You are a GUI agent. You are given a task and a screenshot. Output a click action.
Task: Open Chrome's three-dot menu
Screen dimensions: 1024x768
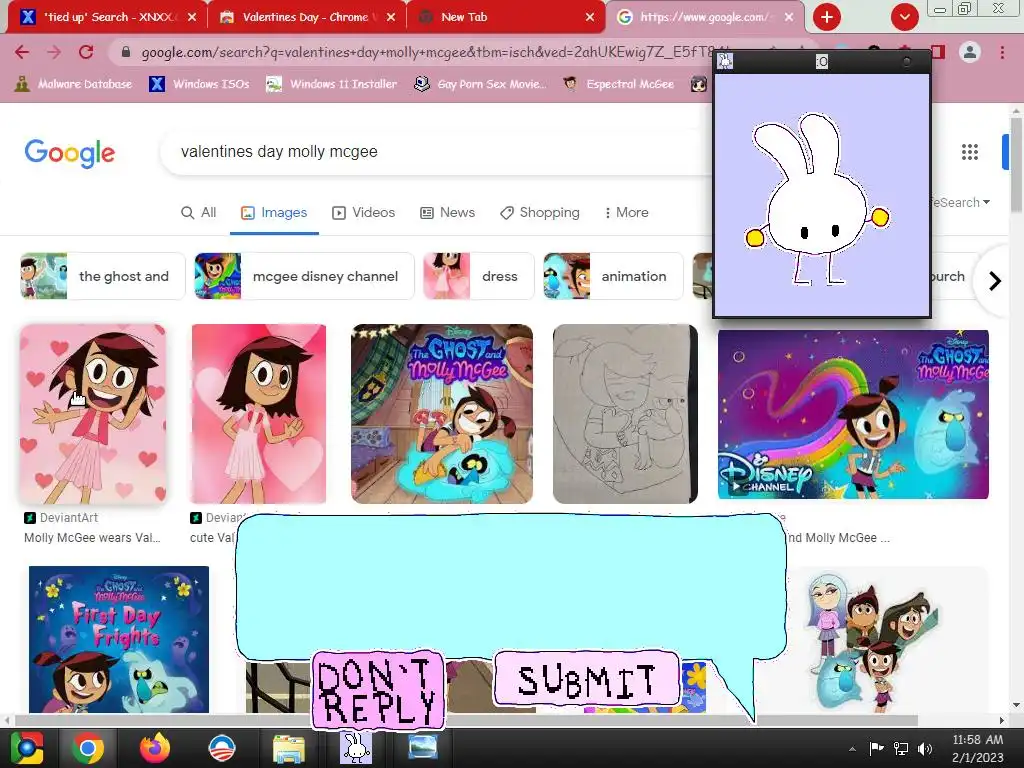pos(1002,52)
